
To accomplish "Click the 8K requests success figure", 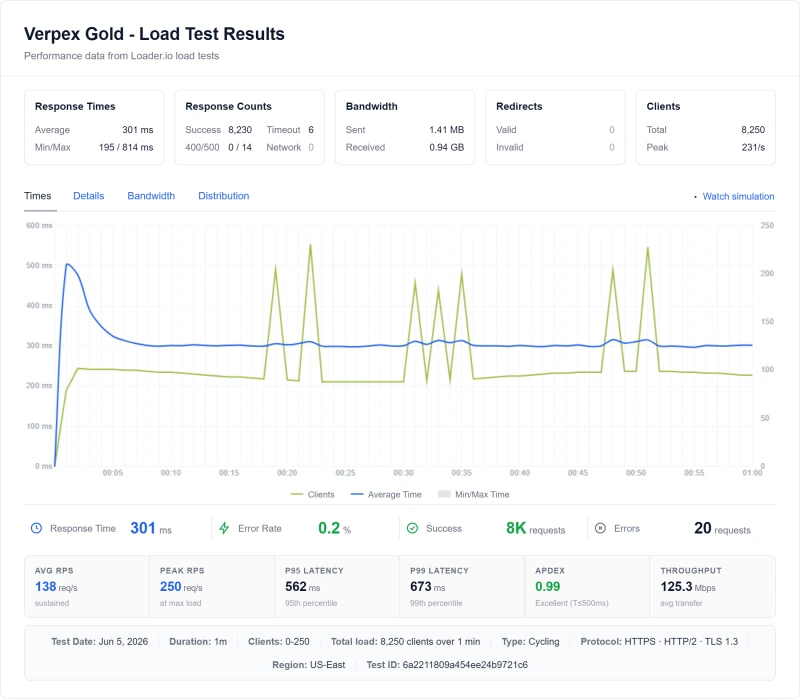I will (x=535, y=529).
